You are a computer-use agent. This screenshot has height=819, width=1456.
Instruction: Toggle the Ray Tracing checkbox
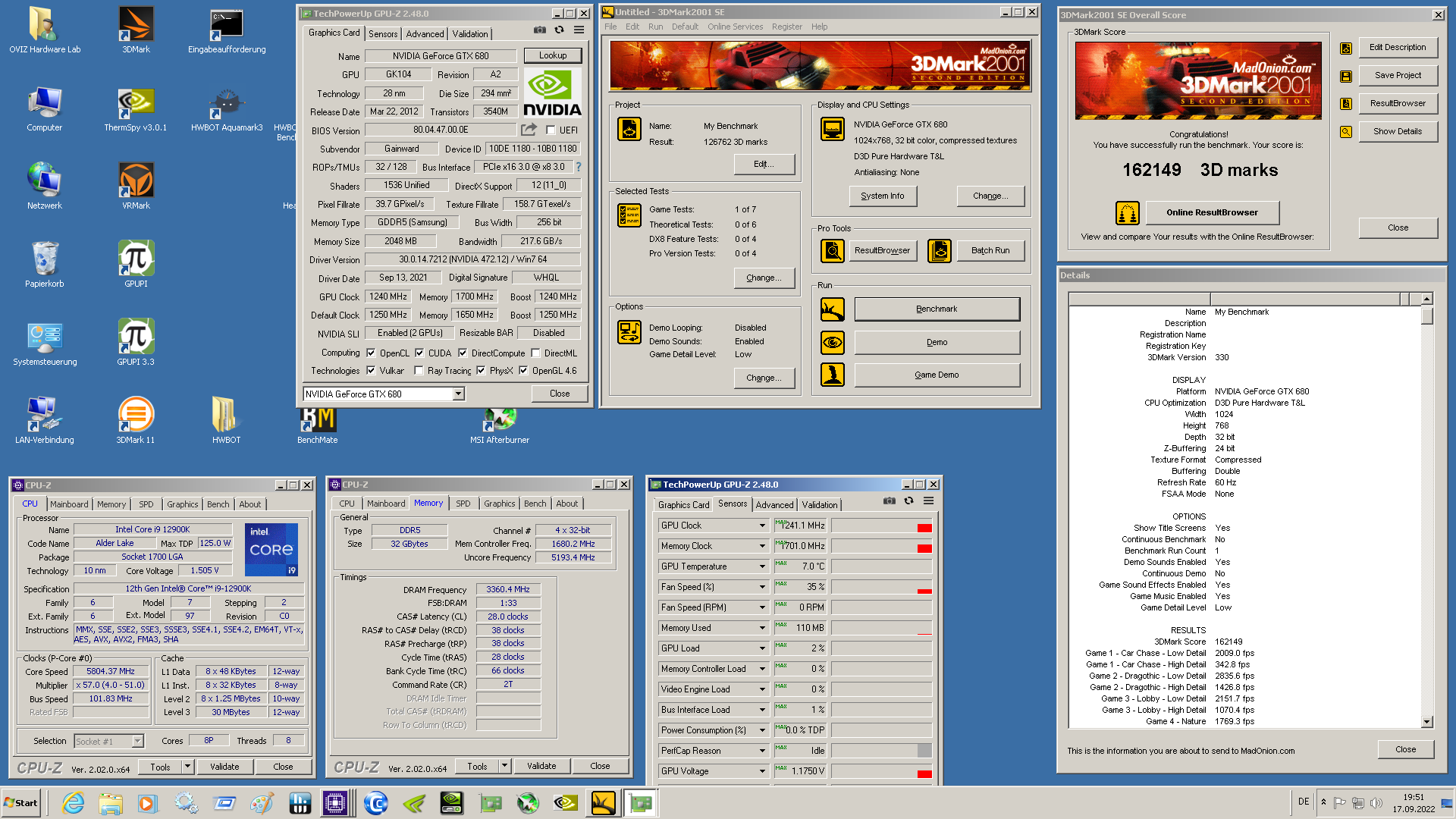(419, 371)
